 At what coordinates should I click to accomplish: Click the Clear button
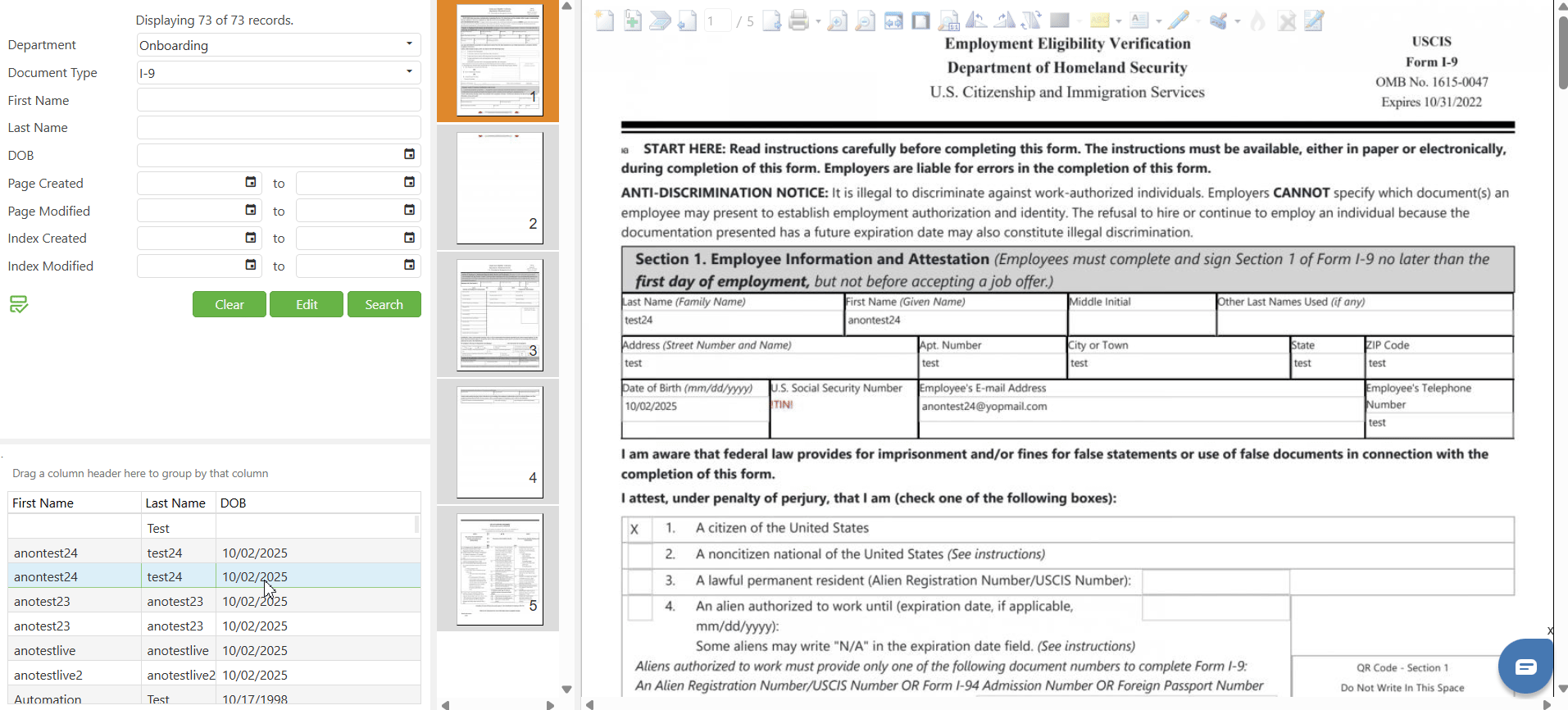(230, 304)
